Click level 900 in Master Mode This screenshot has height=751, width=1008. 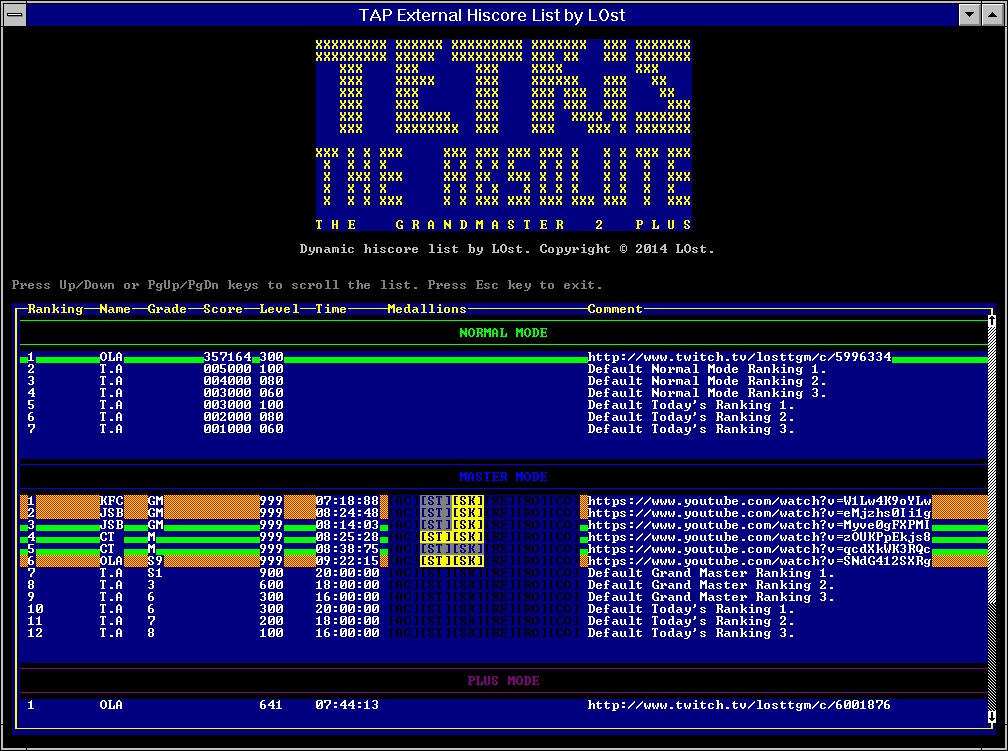[271, 573]
